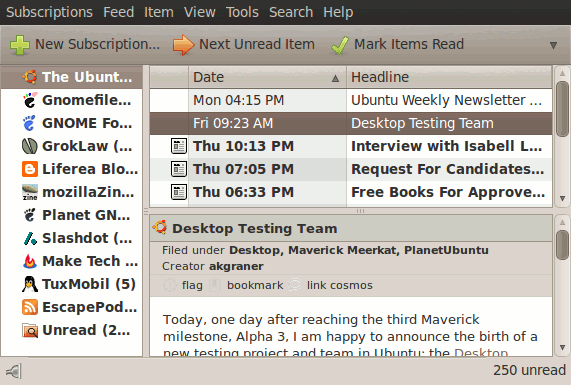Click article pane scrollbar up arrow
Image resolution: width=571 pixels, height=385 pixels.
[x=562, y=222]
